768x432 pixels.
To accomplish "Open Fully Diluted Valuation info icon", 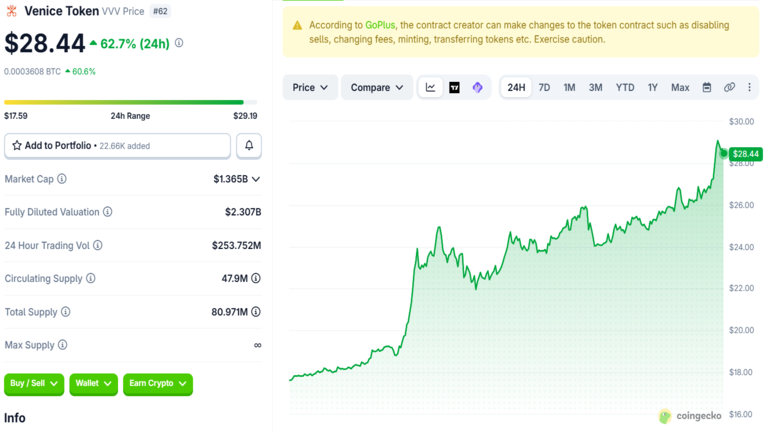I will pos(108,212).
